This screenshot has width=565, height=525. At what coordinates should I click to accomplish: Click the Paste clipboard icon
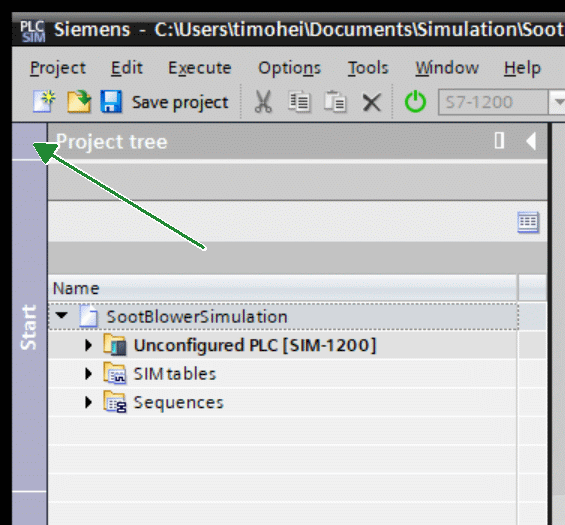335,102
